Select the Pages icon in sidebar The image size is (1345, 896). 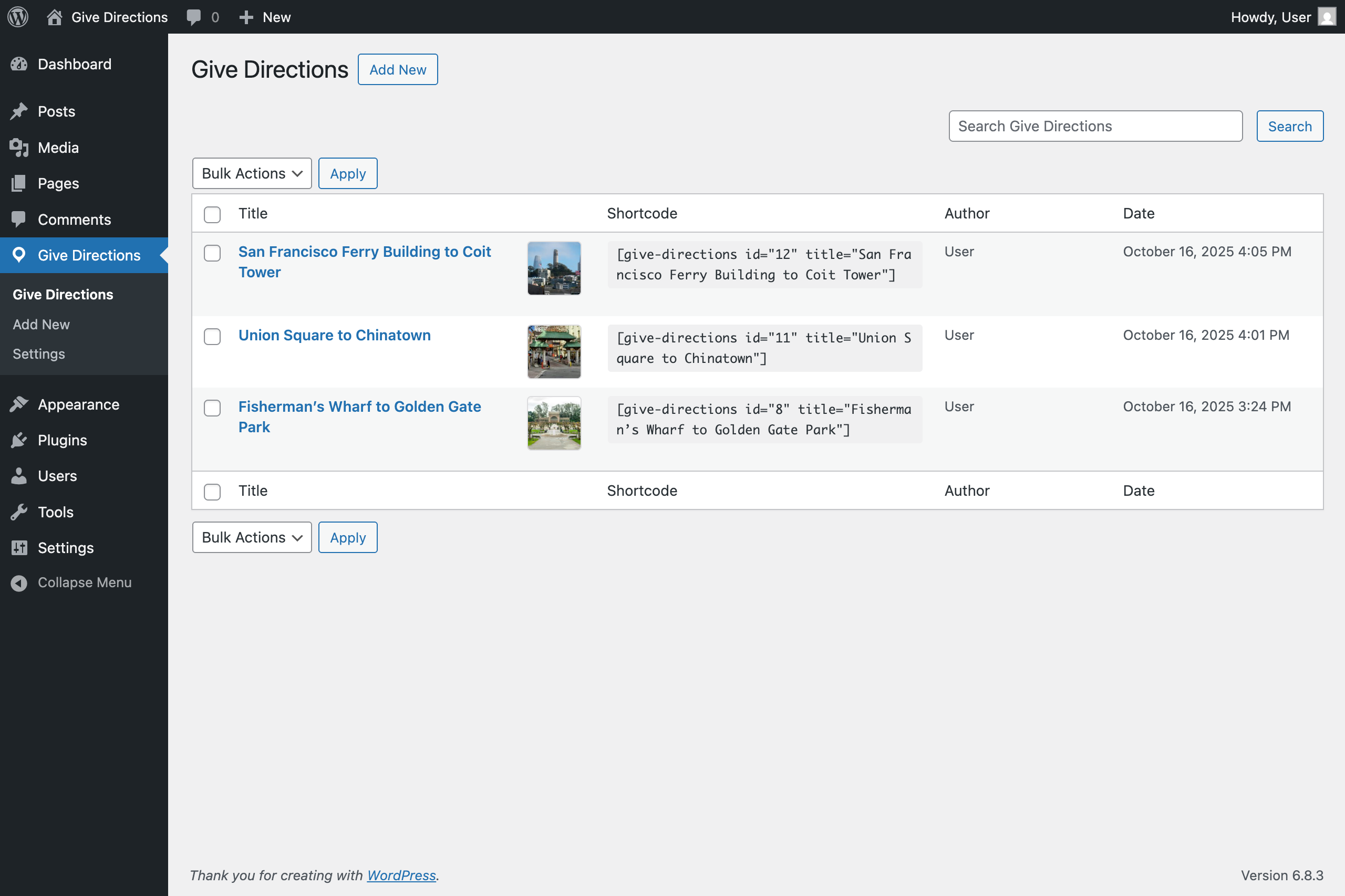point(19,183)
